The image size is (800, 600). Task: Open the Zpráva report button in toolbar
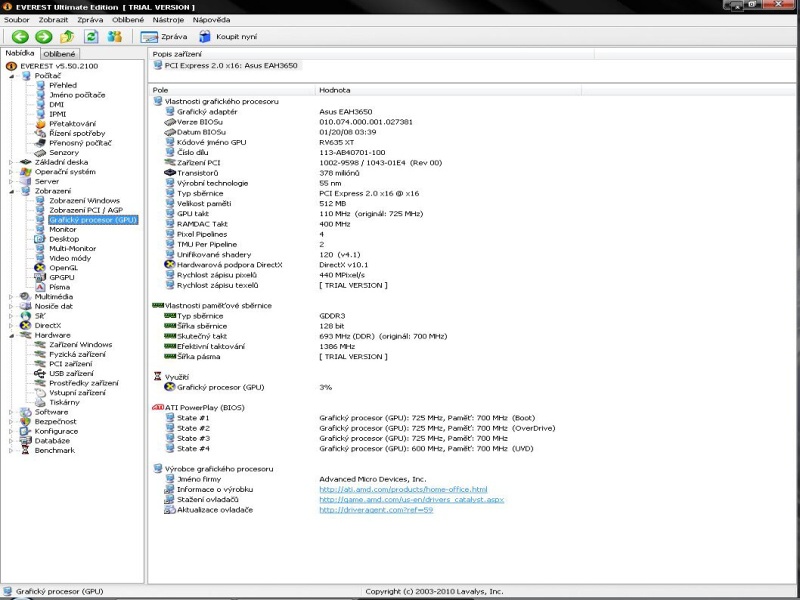click(x=164, y=37)
